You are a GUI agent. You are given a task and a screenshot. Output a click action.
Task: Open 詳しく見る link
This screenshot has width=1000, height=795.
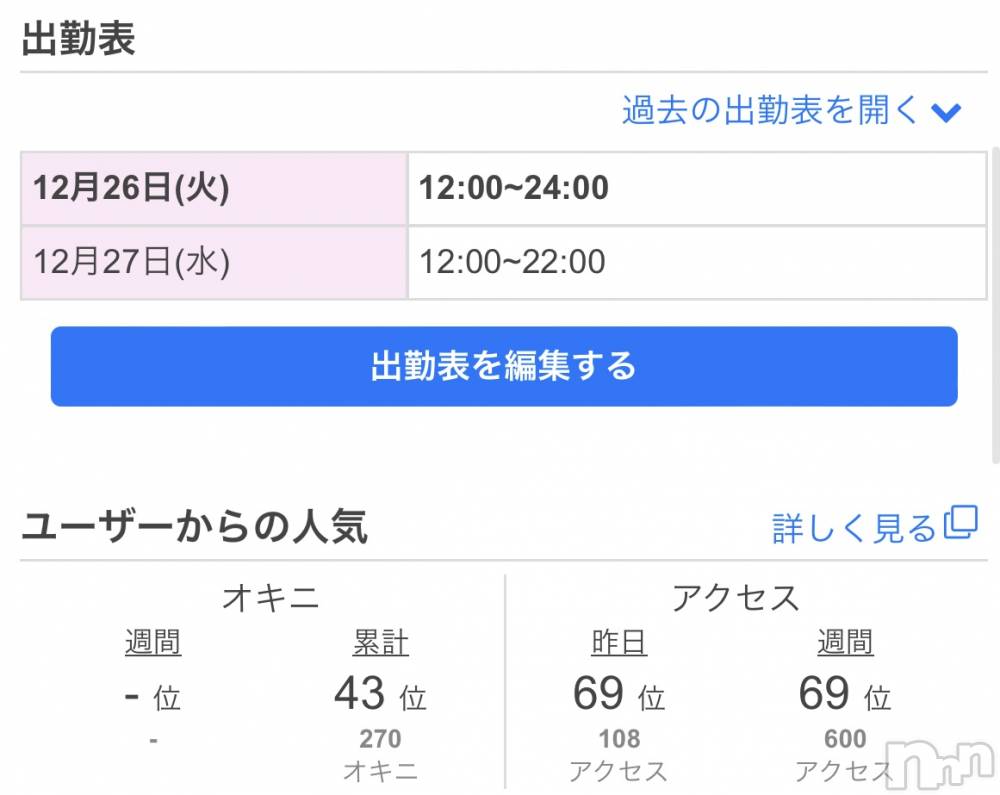(x=874, y=526)
